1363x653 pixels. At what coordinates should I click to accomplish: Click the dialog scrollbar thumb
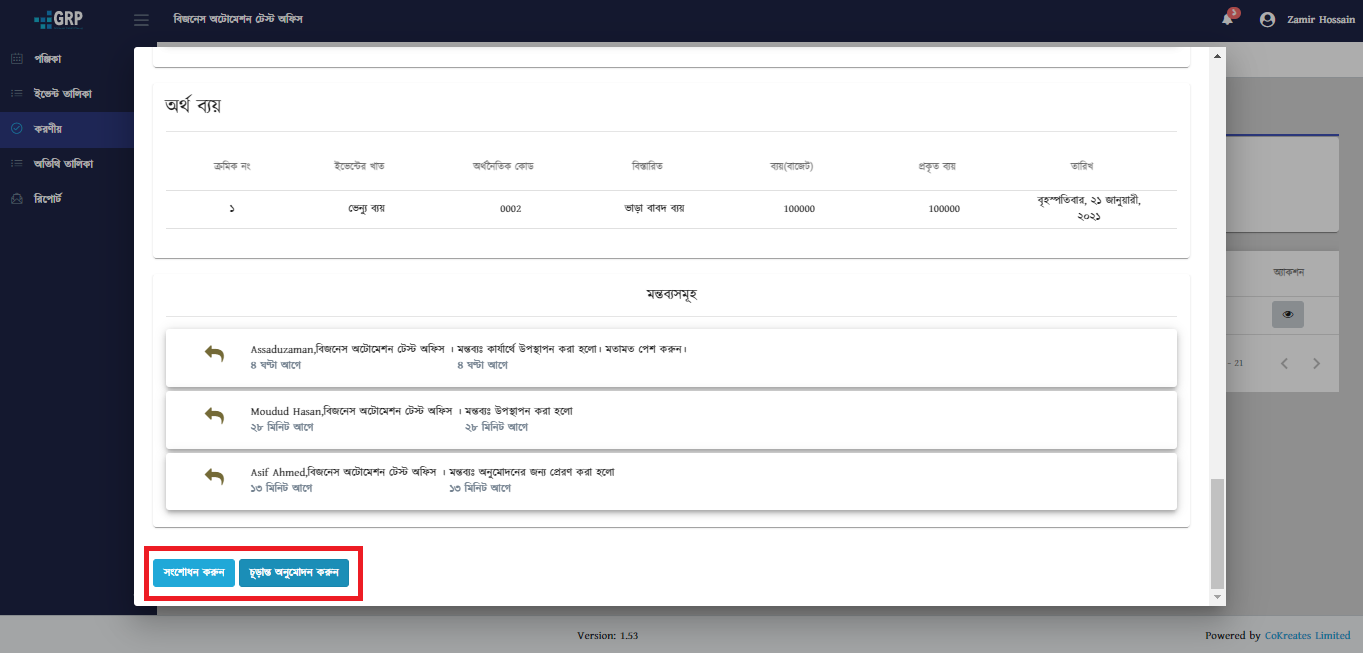[1217, 533]
